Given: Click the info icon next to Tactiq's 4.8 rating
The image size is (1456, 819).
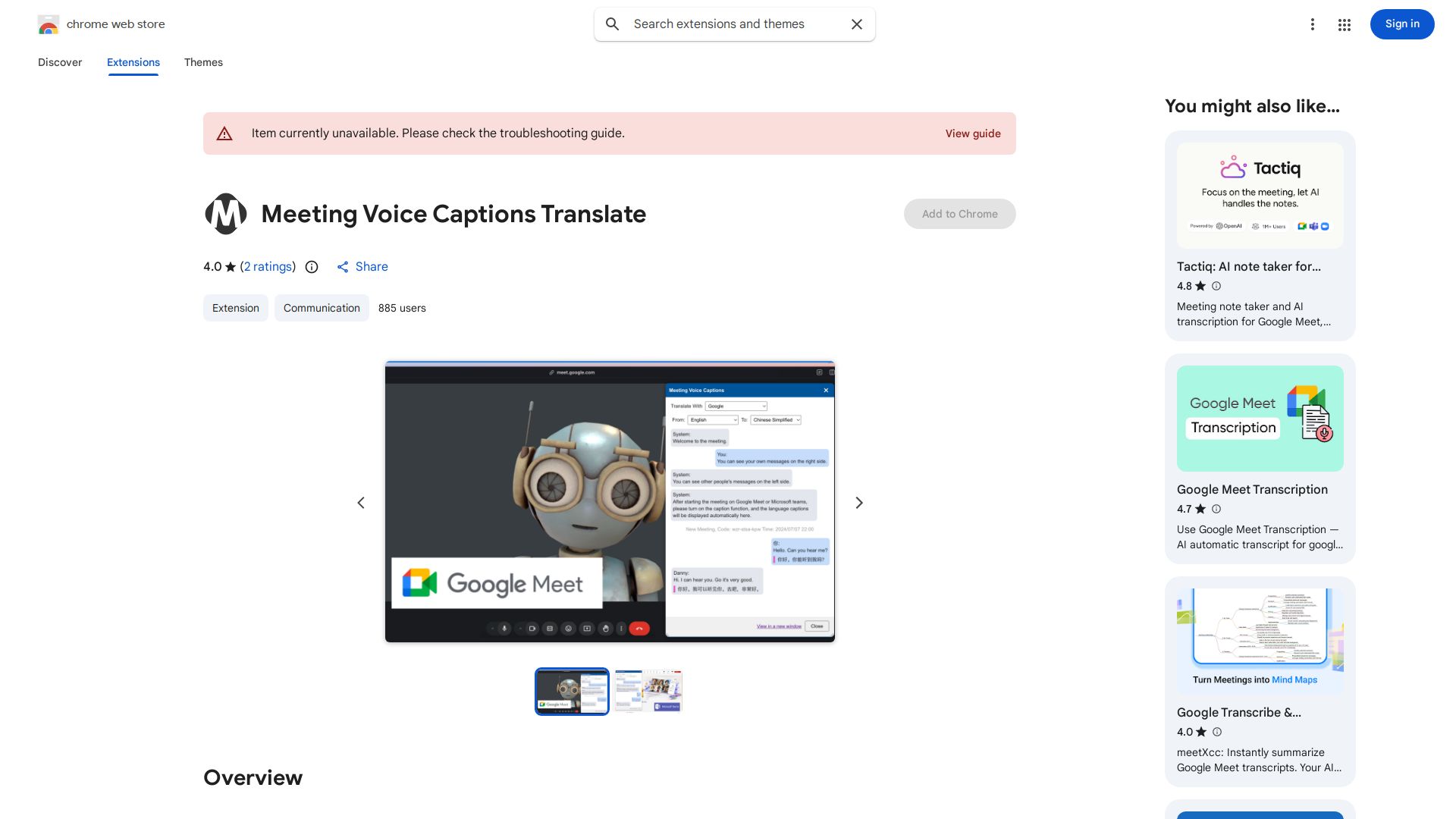Looking at the screenshot, I should [x=1216, y=286].
